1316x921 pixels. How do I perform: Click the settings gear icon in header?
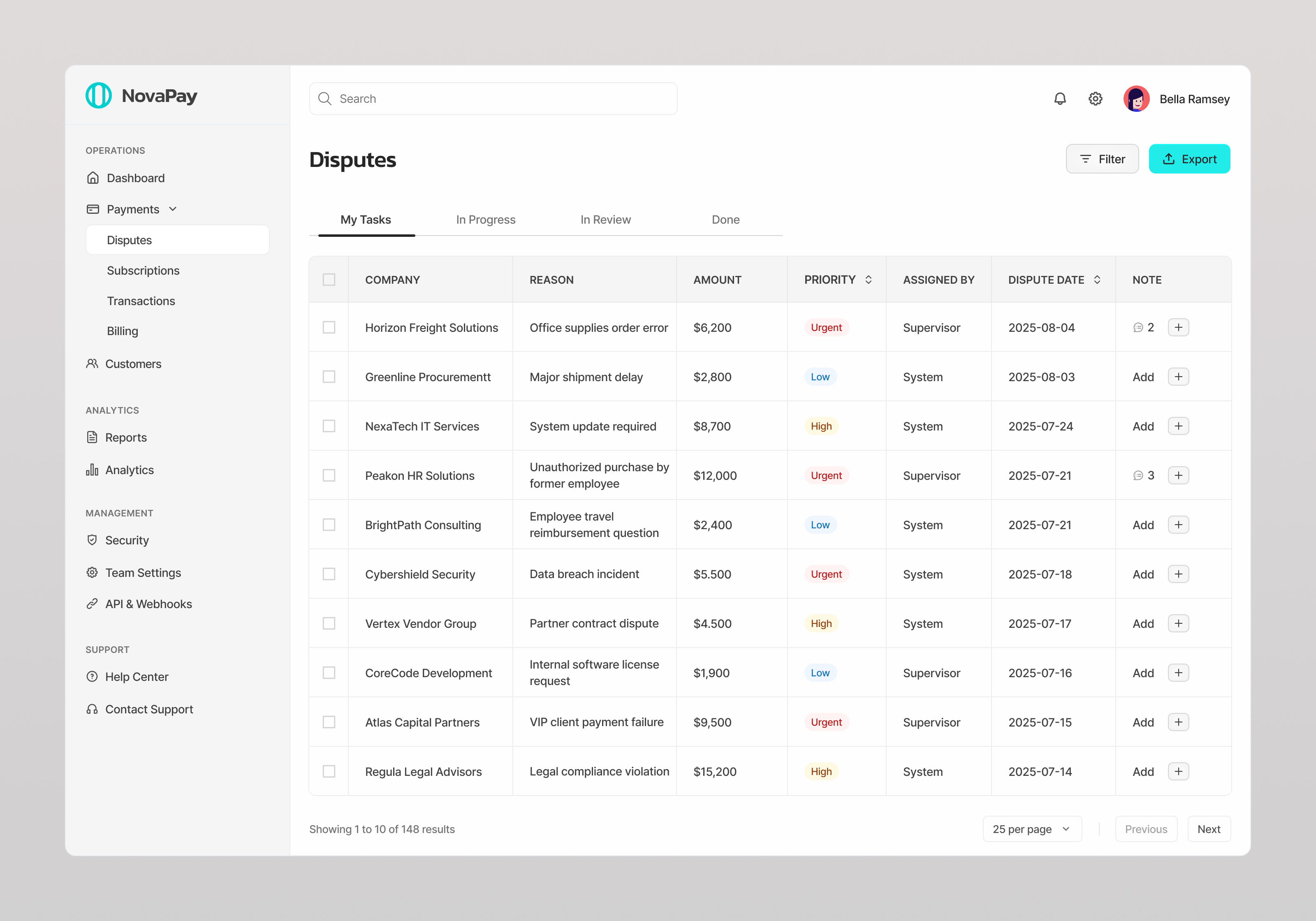[1095, 99]
